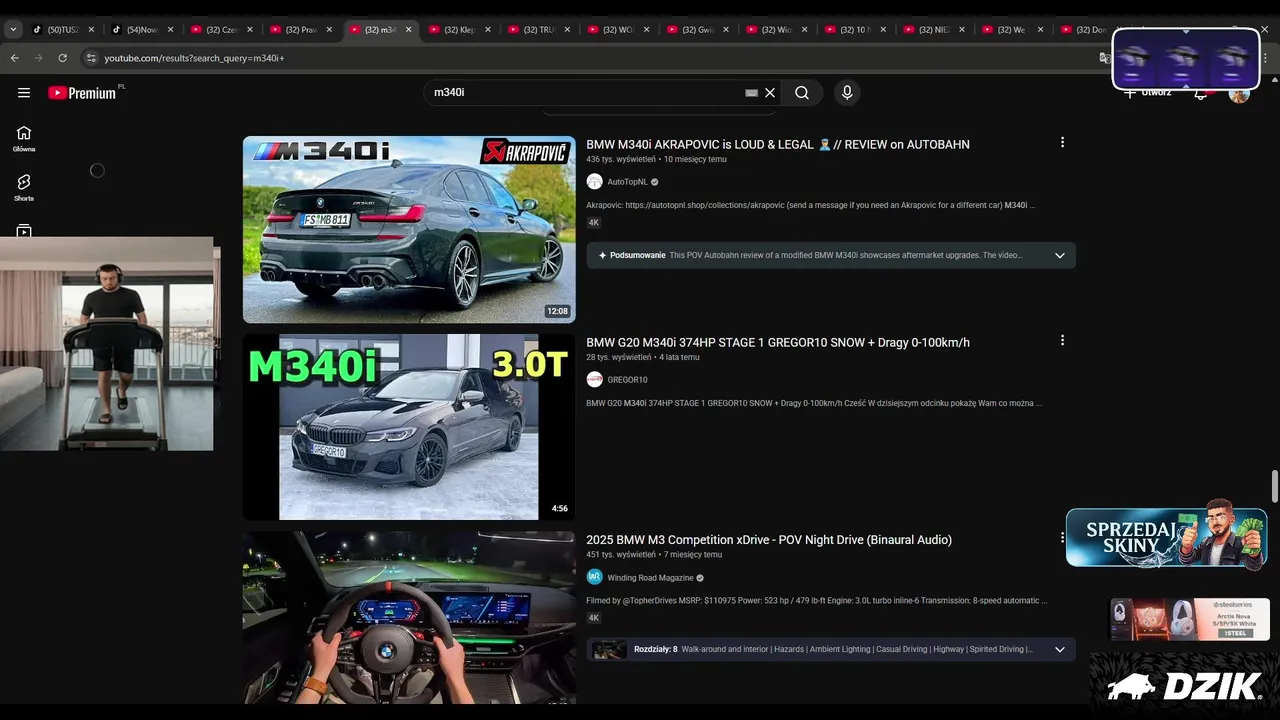Switch to the (32) Gwi YouTube tab

coord(696,30)
